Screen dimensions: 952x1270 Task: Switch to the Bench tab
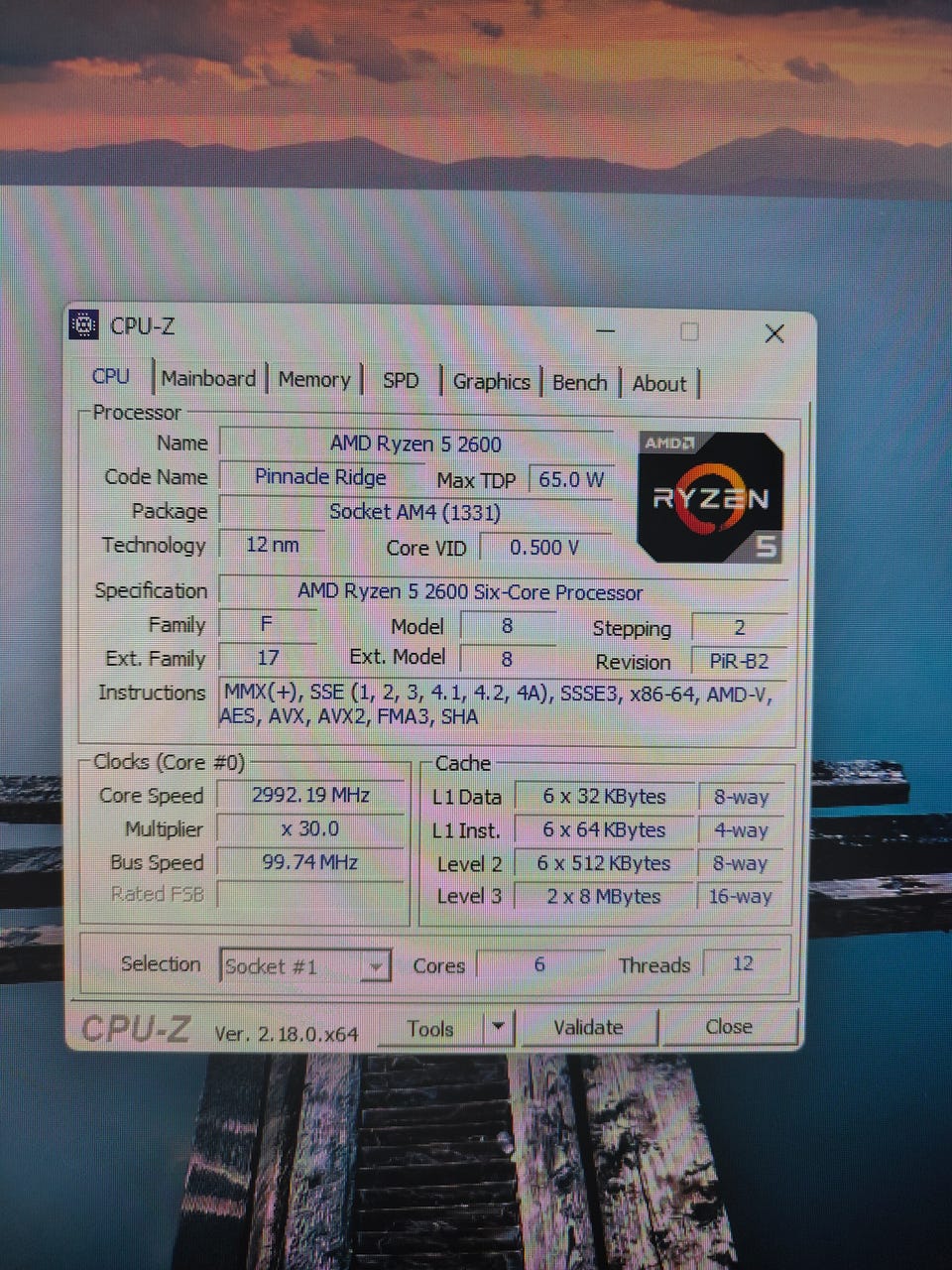pyautogui.click(x=580, y=383)
